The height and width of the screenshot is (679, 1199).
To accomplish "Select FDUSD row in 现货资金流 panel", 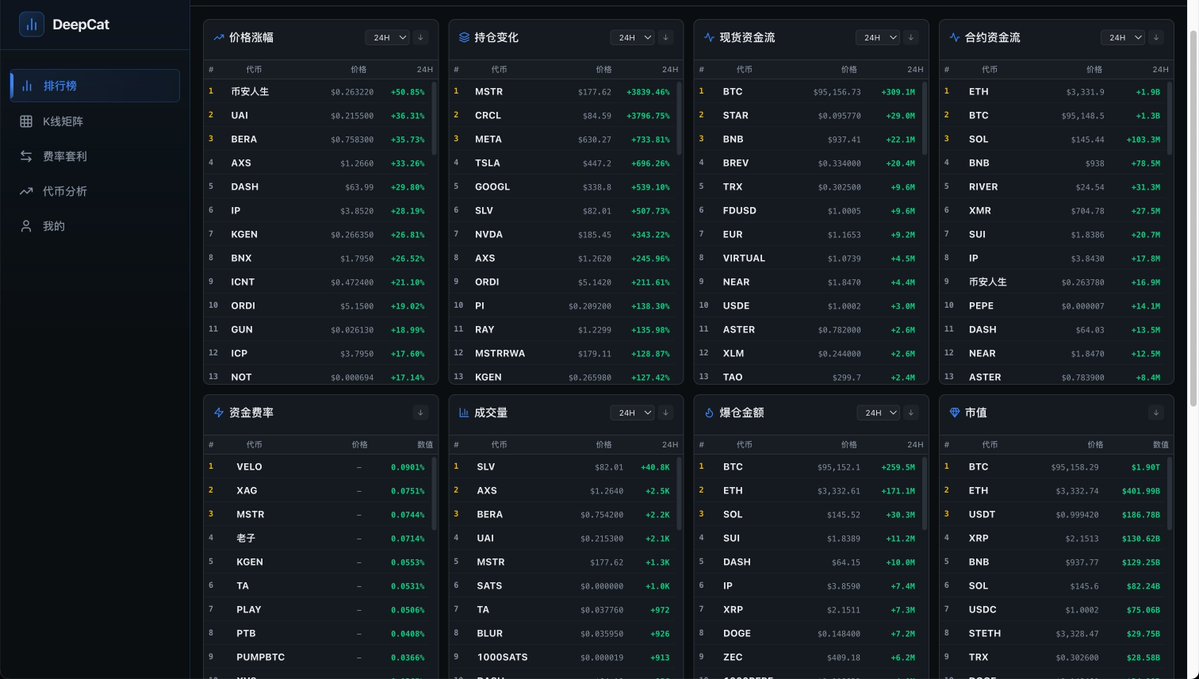I will (807, 210).
